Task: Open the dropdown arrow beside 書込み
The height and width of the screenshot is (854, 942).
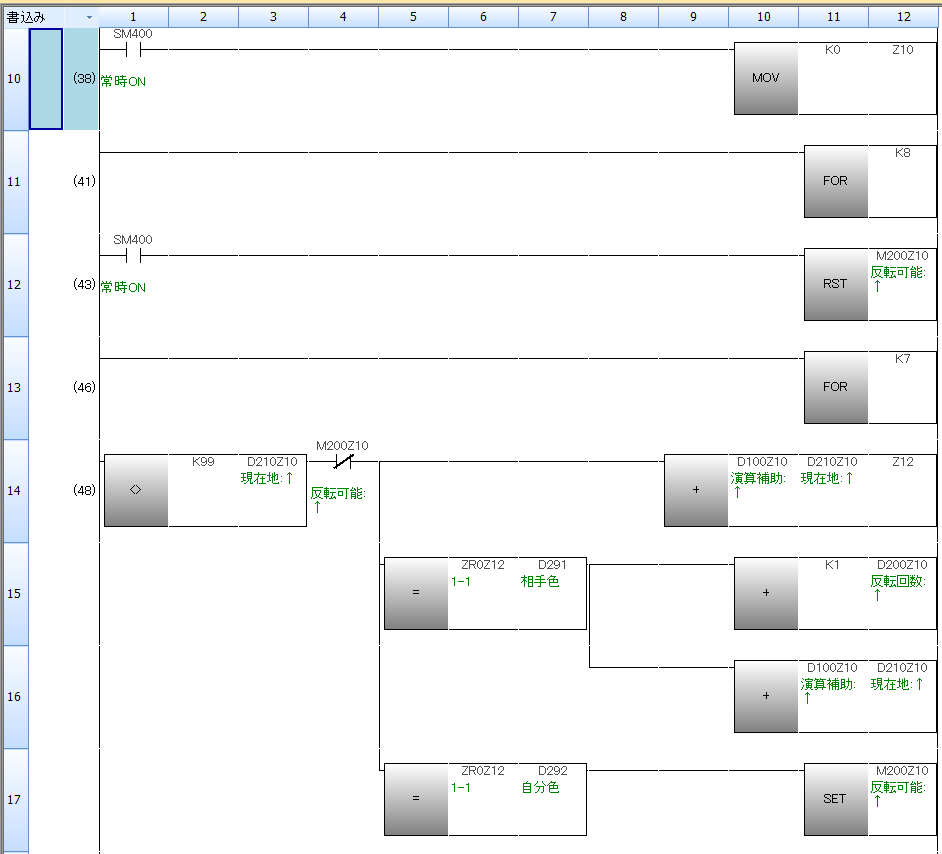Action: tap(89, 17)
